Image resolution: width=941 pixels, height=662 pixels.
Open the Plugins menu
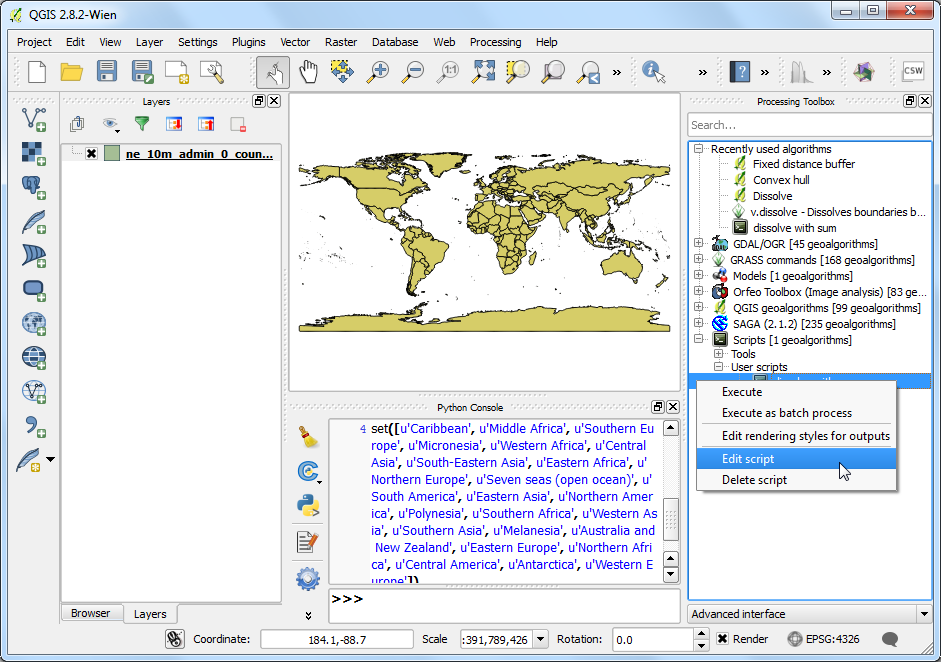pyautogui.click(x=248, y=42)
